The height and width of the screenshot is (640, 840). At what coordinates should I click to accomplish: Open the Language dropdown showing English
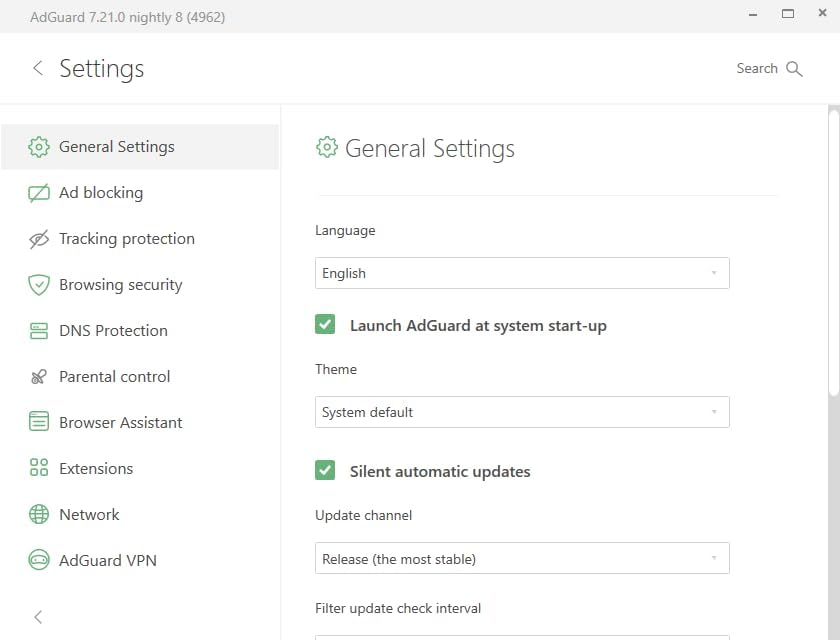point(521,273)
